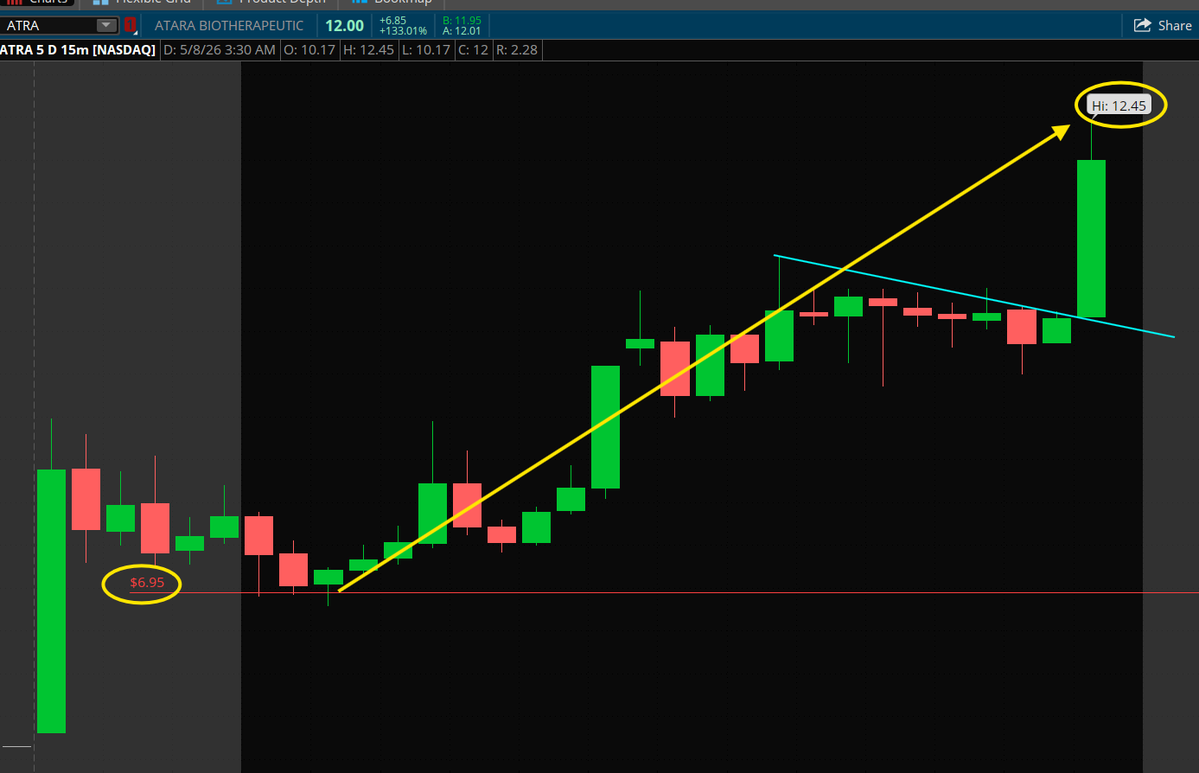This screenshot has height=773, width=1199.
Task: Switch to the Flexible Grid tab
Action: point(142,2)
